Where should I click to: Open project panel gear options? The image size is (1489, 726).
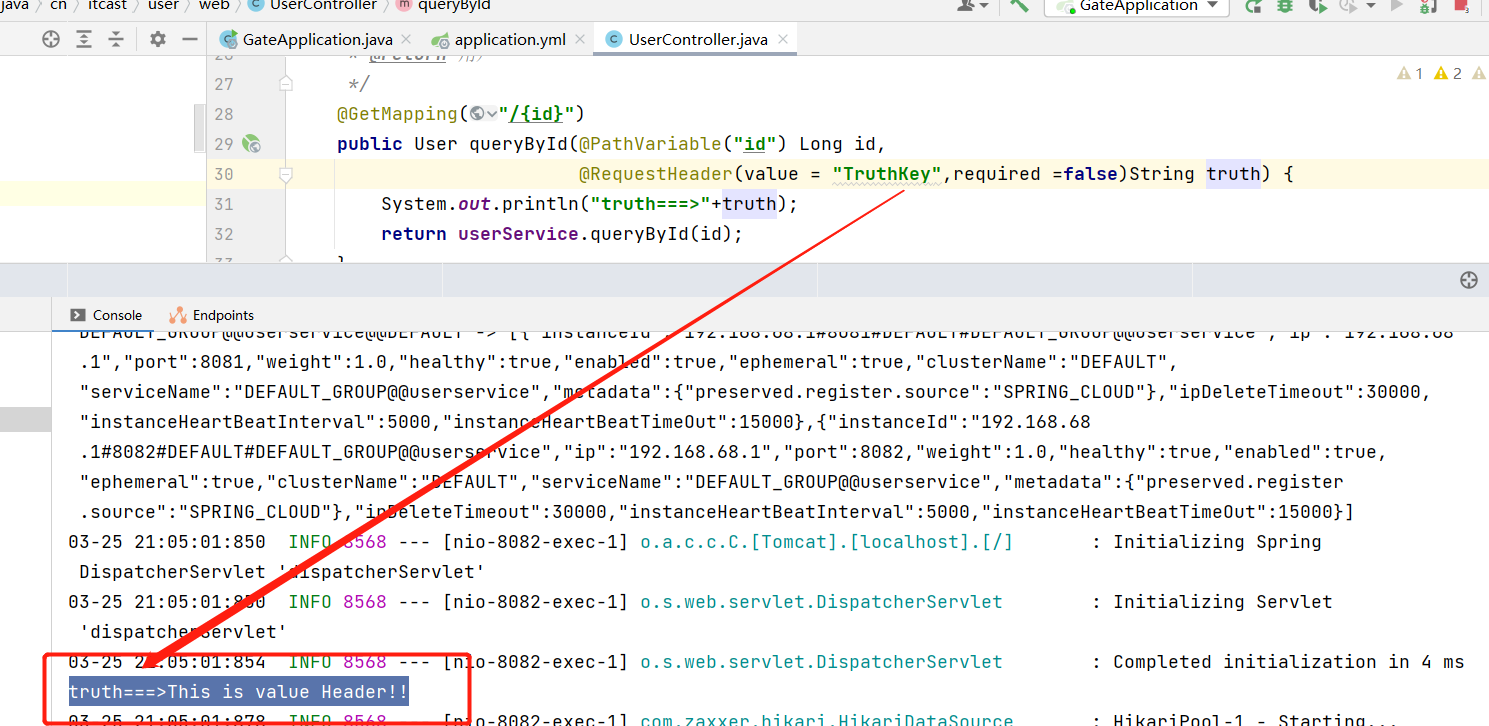[158, 40]
